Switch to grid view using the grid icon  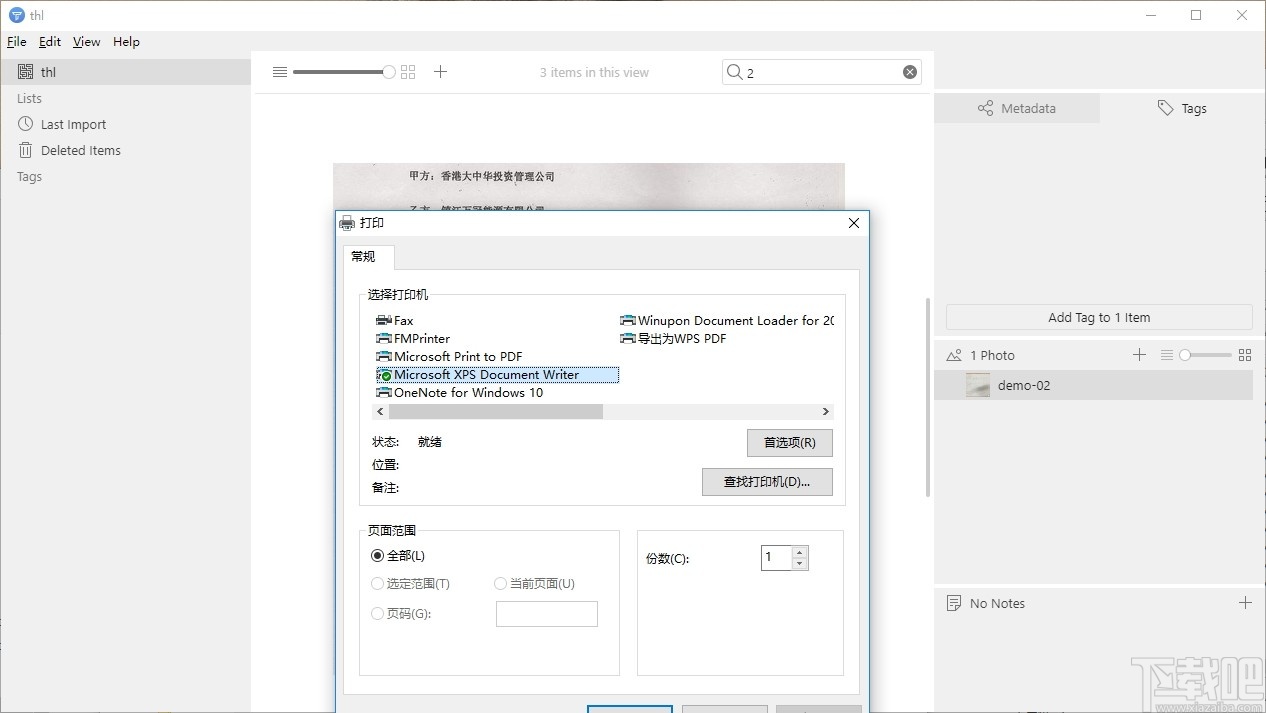[x=407, y=71]
